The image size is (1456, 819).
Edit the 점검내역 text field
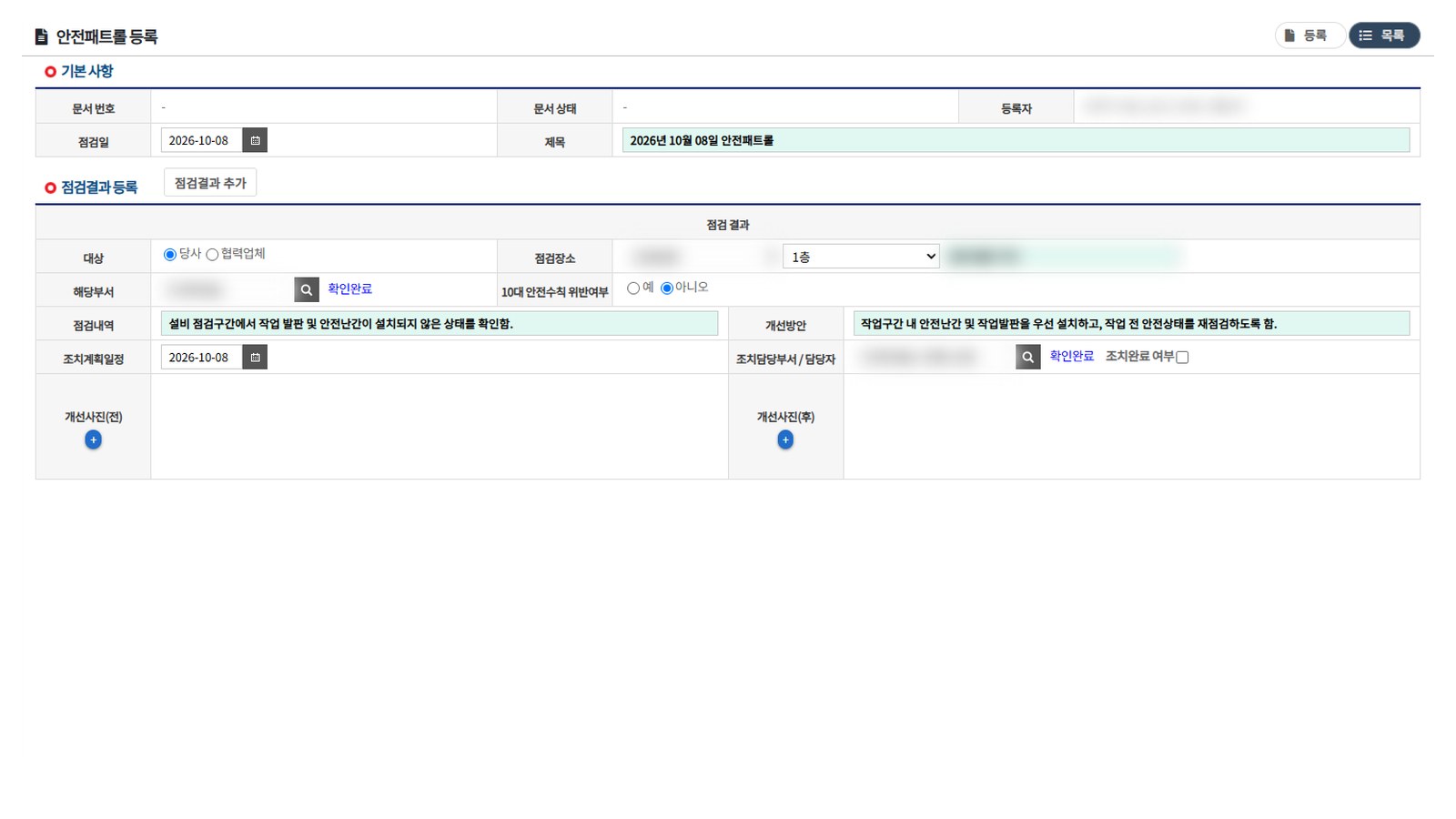coord(440,323)
